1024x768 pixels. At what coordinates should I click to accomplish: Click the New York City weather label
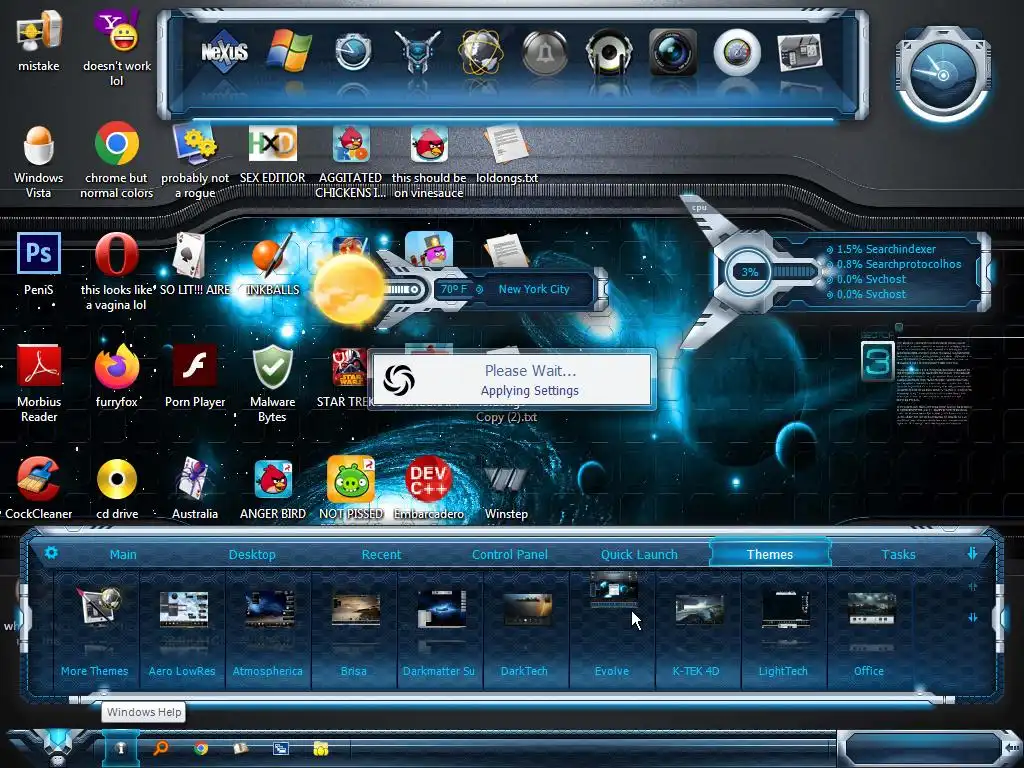[534, 289]
